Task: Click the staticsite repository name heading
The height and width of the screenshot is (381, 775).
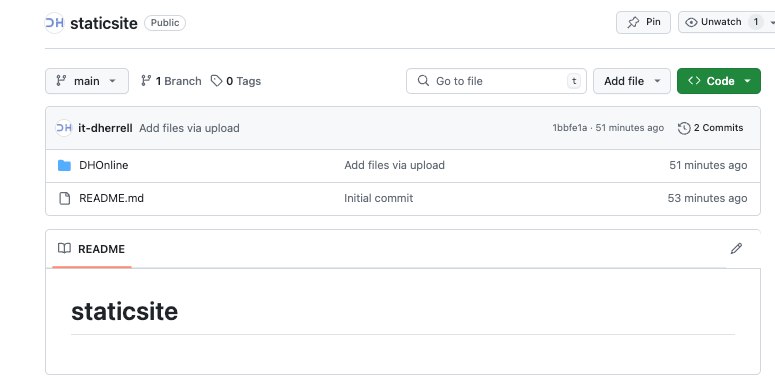Action: [104, 23]
